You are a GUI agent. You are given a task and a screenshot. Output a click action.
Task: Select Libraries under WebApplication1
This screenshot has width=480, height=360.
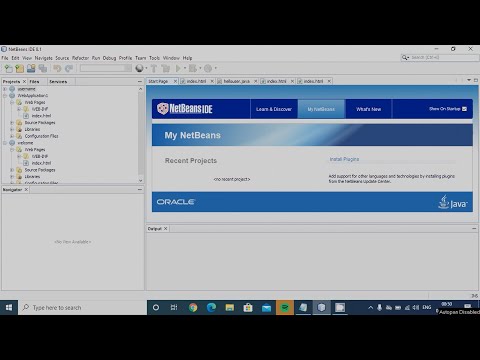point(32,129)
